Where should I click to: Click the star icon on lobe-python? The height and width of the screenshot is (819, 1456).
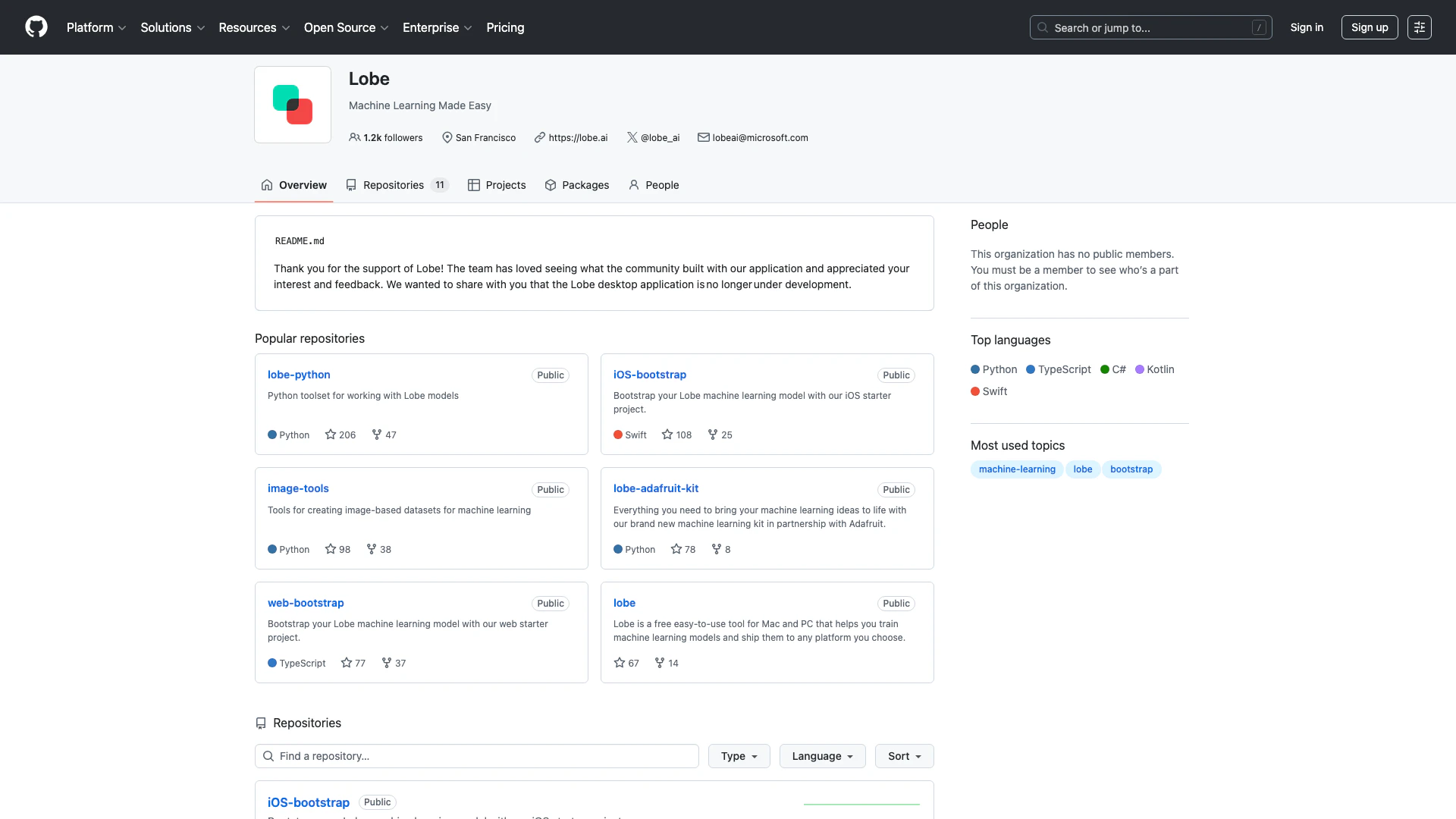coord(330,435)
